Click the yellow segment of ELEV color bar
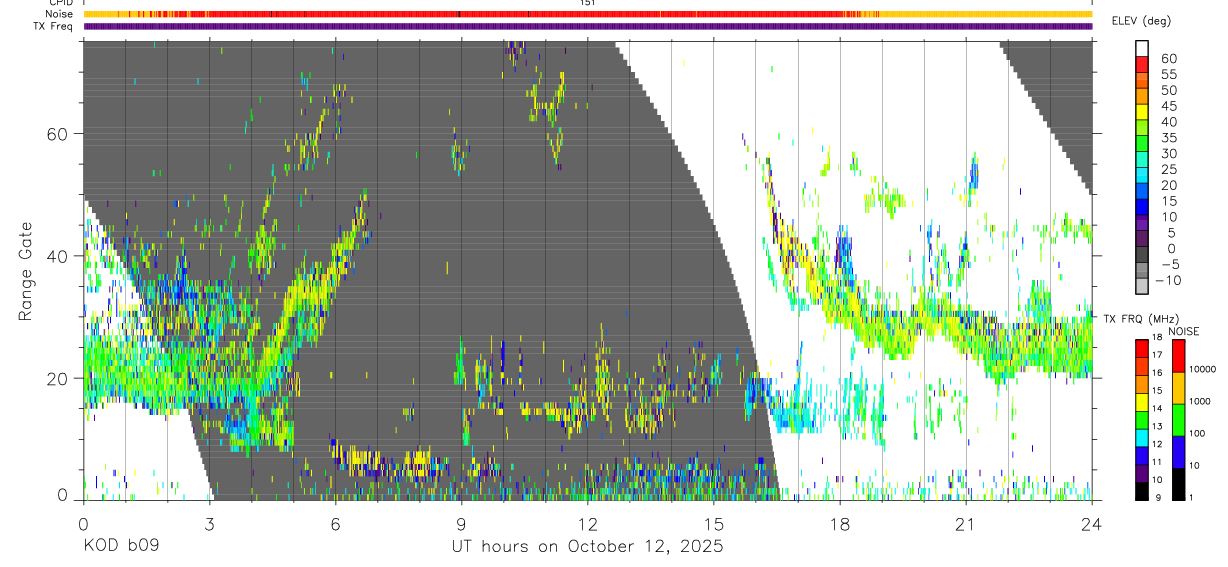The width and height of the screenshot is (1228, 567). point(1142,113)
